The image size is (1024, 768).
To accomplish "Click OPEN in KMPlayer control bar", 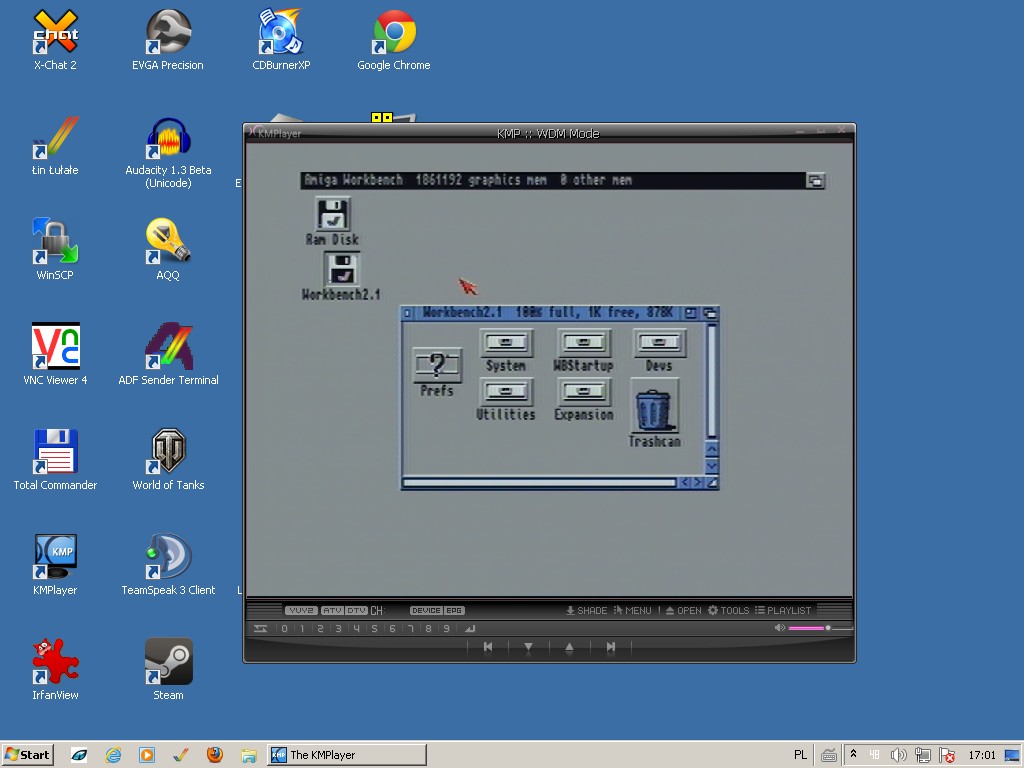I will [683, 611].
